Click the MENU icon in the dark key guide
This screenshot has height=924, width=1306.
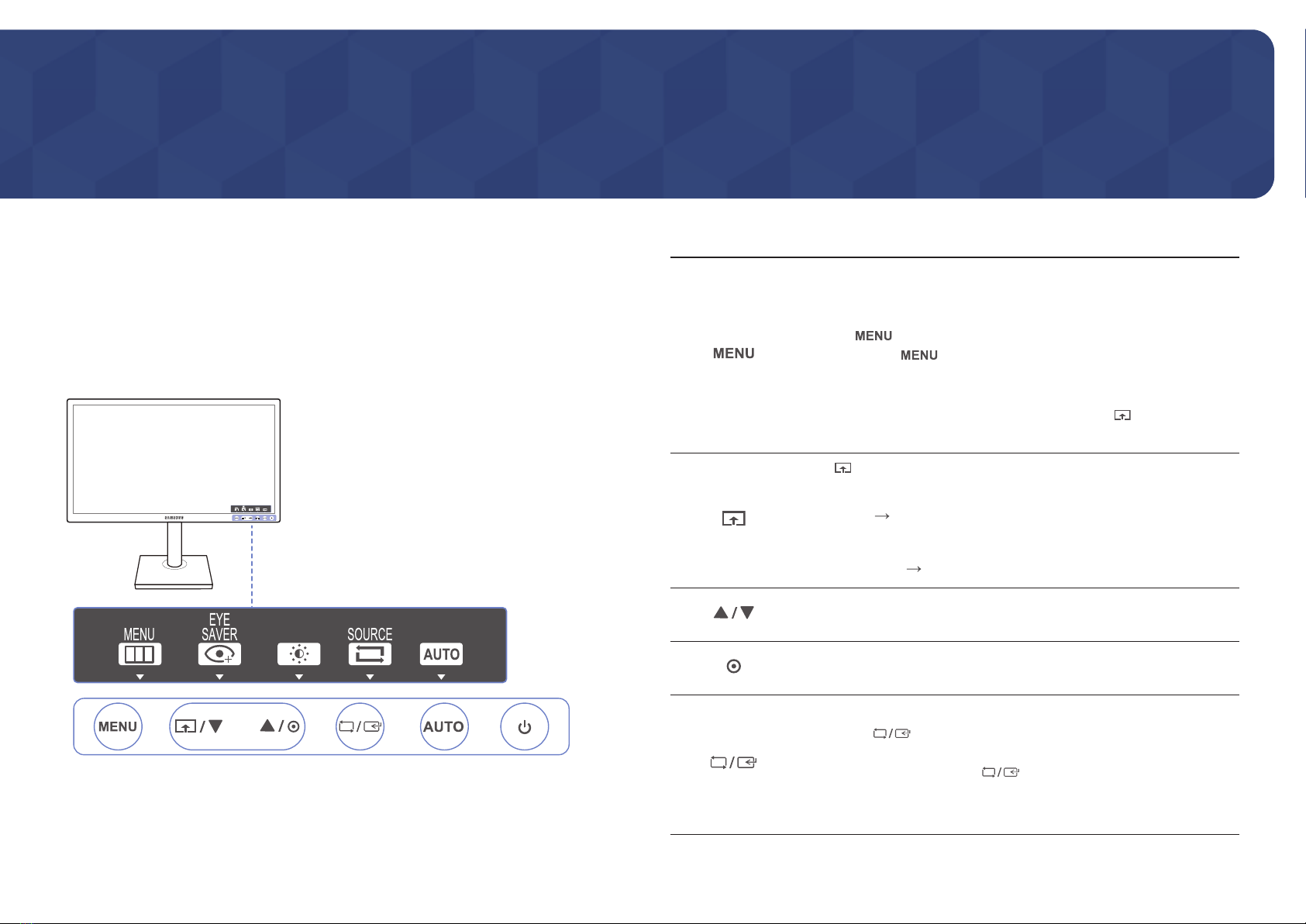point(140,654)
